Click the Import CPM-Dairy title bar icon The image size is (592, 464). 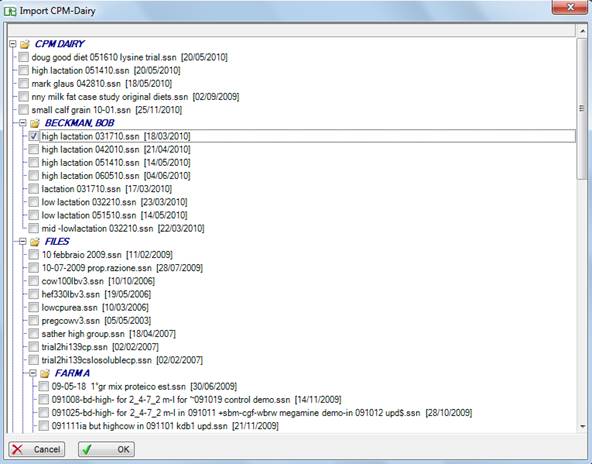click(x=10, y=11)
